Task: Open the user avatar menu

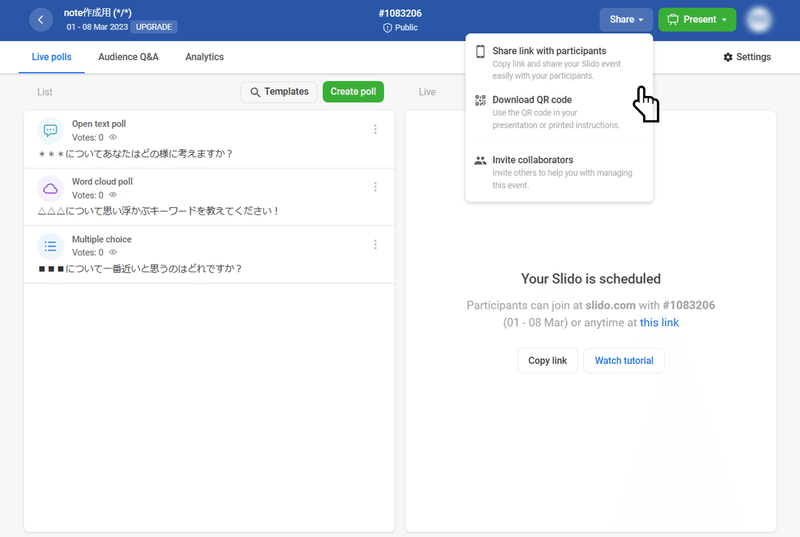Action: (x=759, y=20)
